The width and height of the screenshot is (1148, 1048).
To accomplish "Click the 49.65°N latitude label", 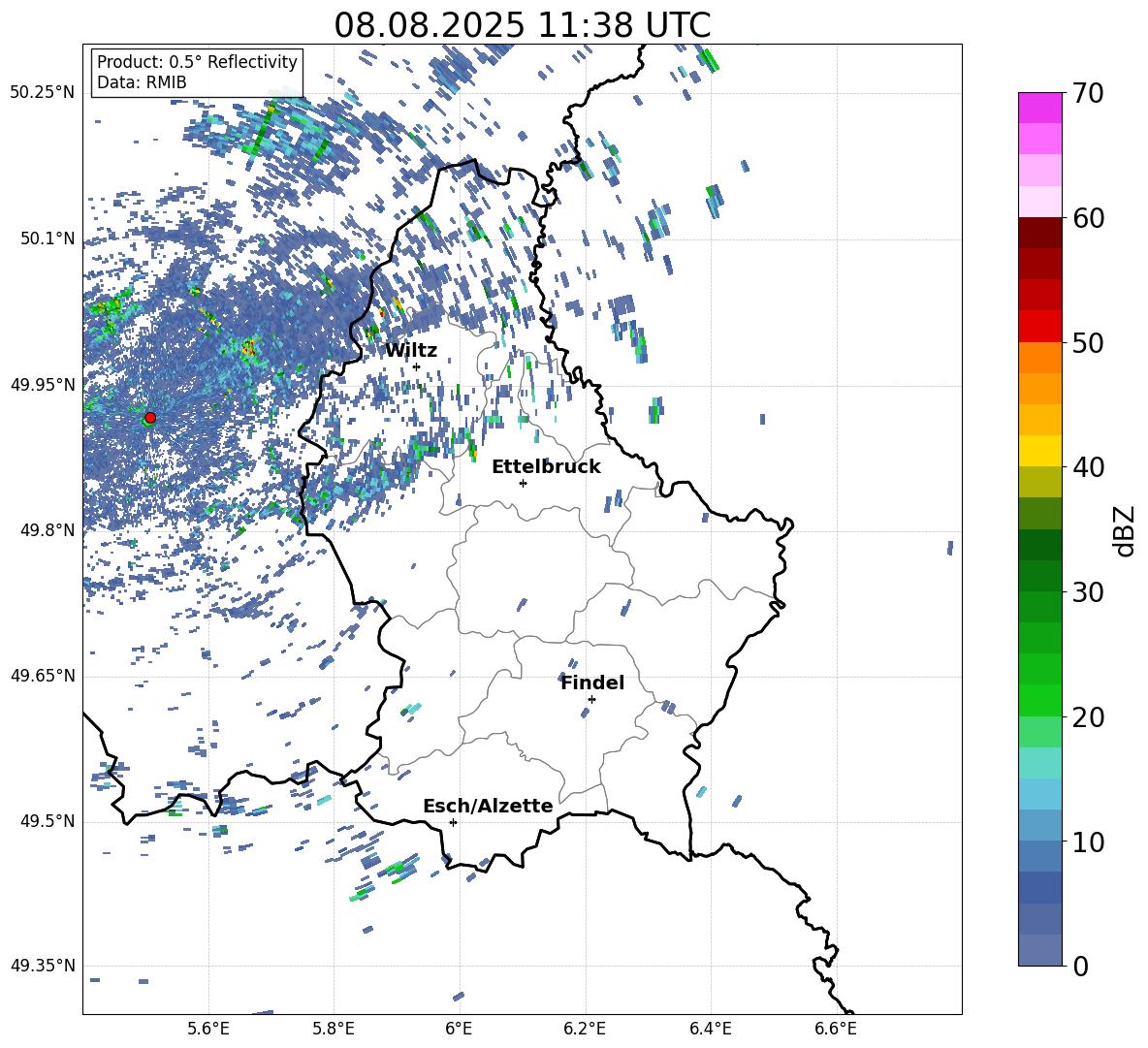I will (44, 675).
